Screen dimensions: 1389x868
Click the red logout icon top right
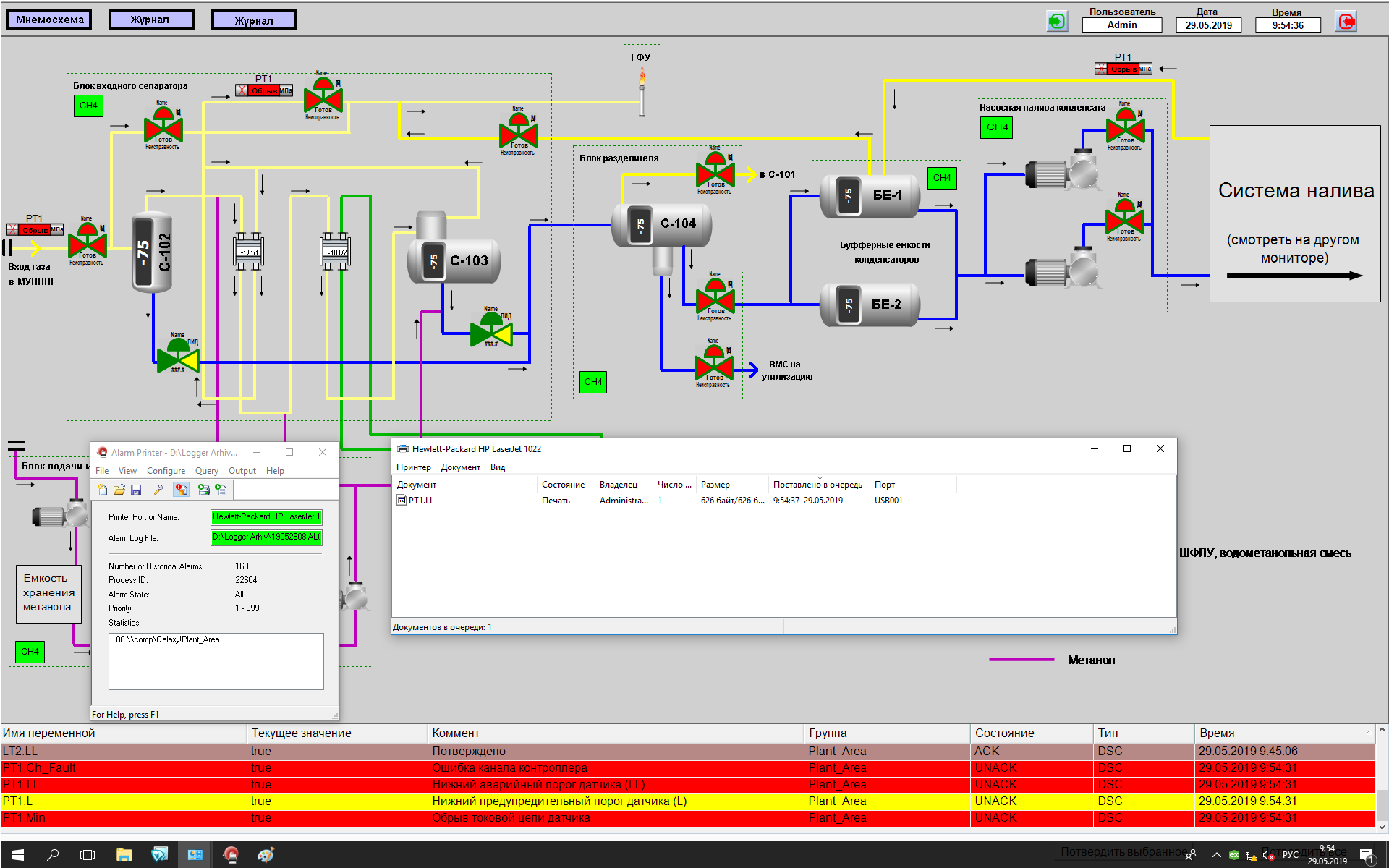(x=1346, y=21)
